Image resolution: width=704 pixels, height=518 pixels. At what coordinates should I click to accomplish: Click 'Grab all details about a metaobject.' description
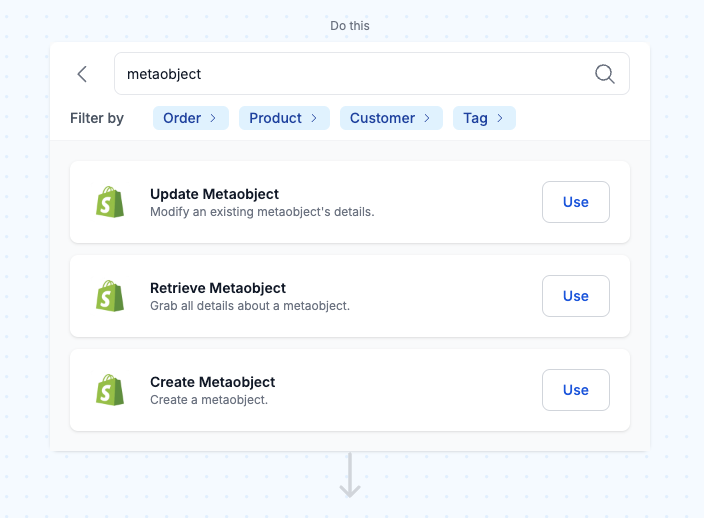pos(250,306)
